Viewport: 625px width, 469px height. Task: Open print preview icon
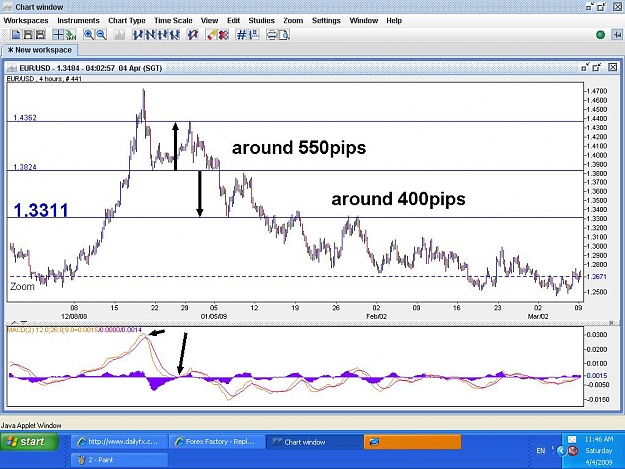(284, 35)
